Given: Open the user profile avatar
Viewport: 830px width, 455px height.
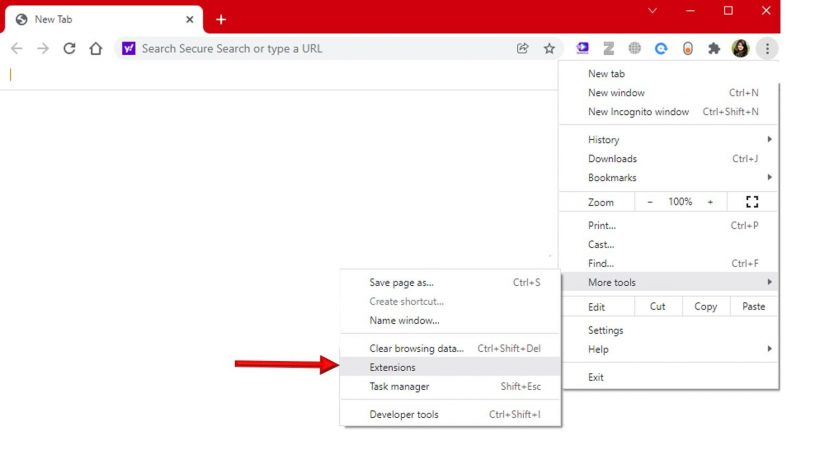Looking at the screenshot, I should click(x=741, y=49).
